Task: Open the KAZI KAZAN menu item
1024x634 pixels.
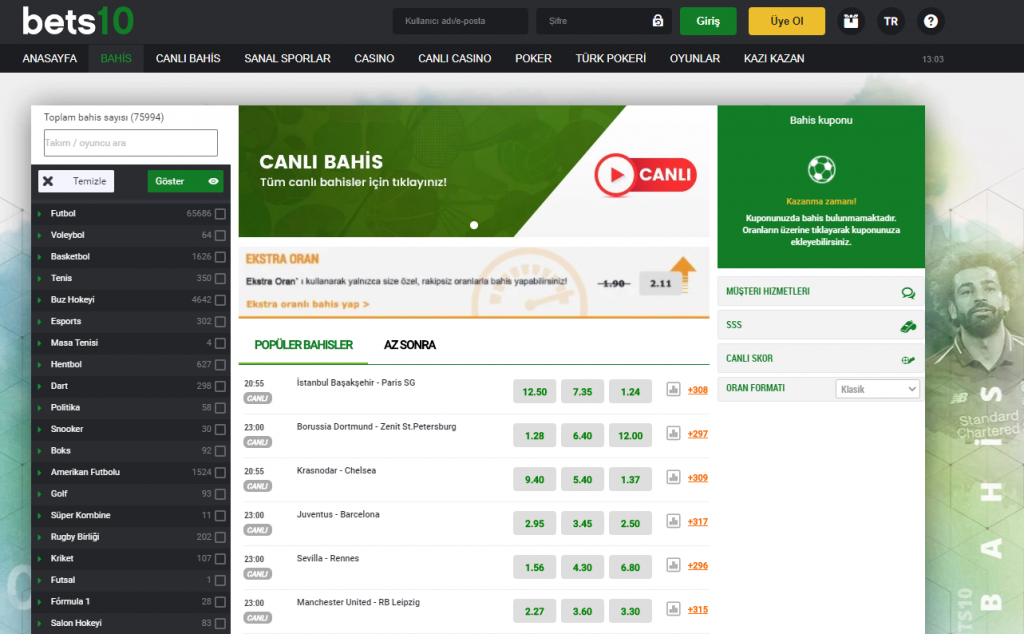Action: pos(774,58)
